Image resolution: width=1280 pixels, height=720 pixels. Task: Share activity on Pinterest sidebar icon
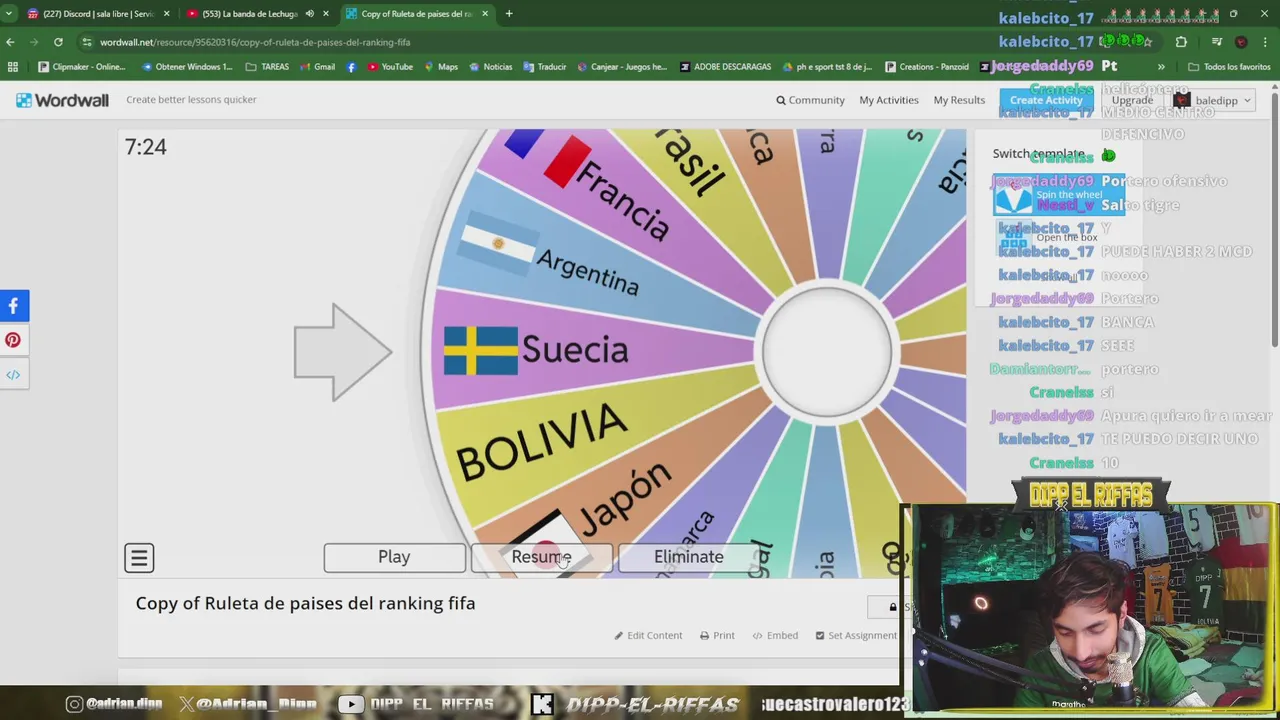[14, 340]
